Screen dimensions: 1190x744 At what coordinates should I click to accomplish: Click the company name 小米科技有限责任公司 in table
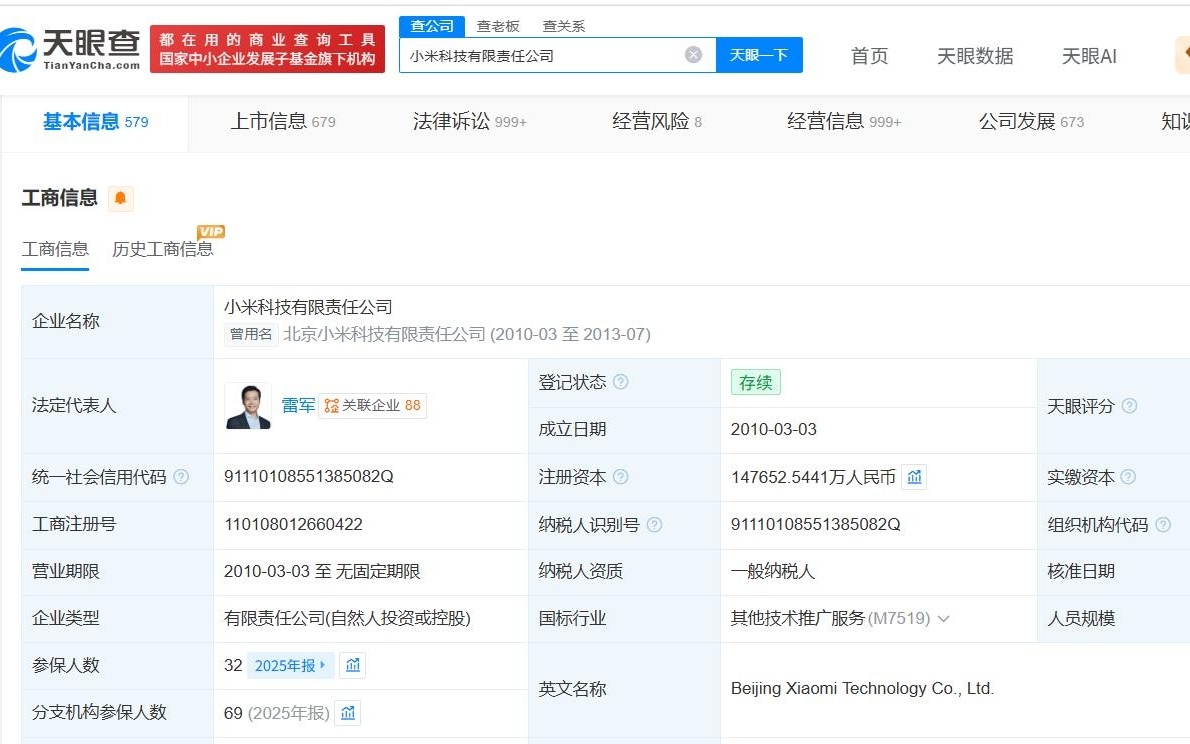tap(308, 307)
